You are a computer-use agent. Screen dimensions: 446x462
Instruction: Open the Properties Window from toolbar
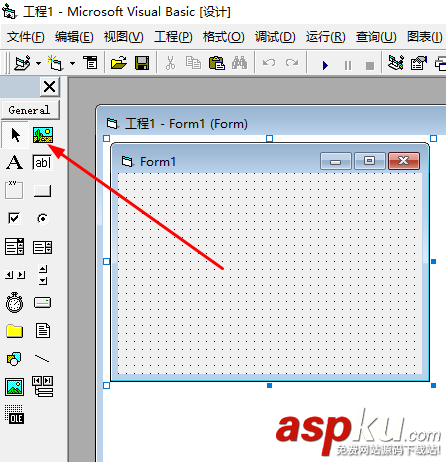coord(419,63)
